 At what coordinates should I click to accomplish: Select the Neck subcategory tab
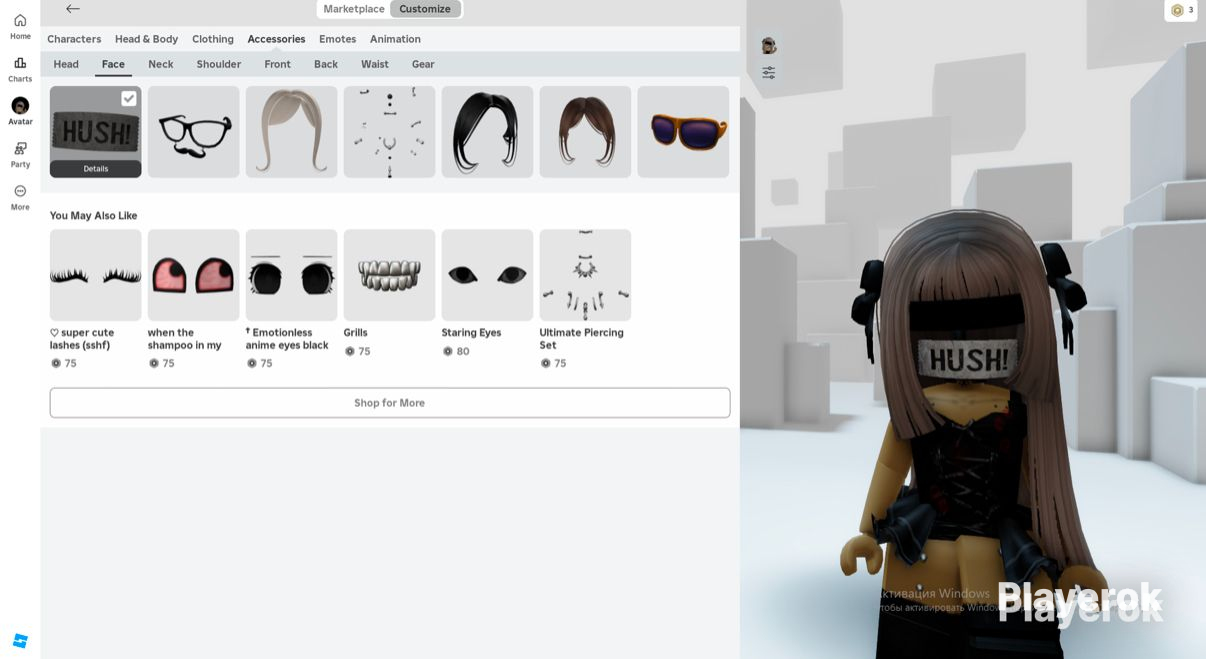coord(161,64)
